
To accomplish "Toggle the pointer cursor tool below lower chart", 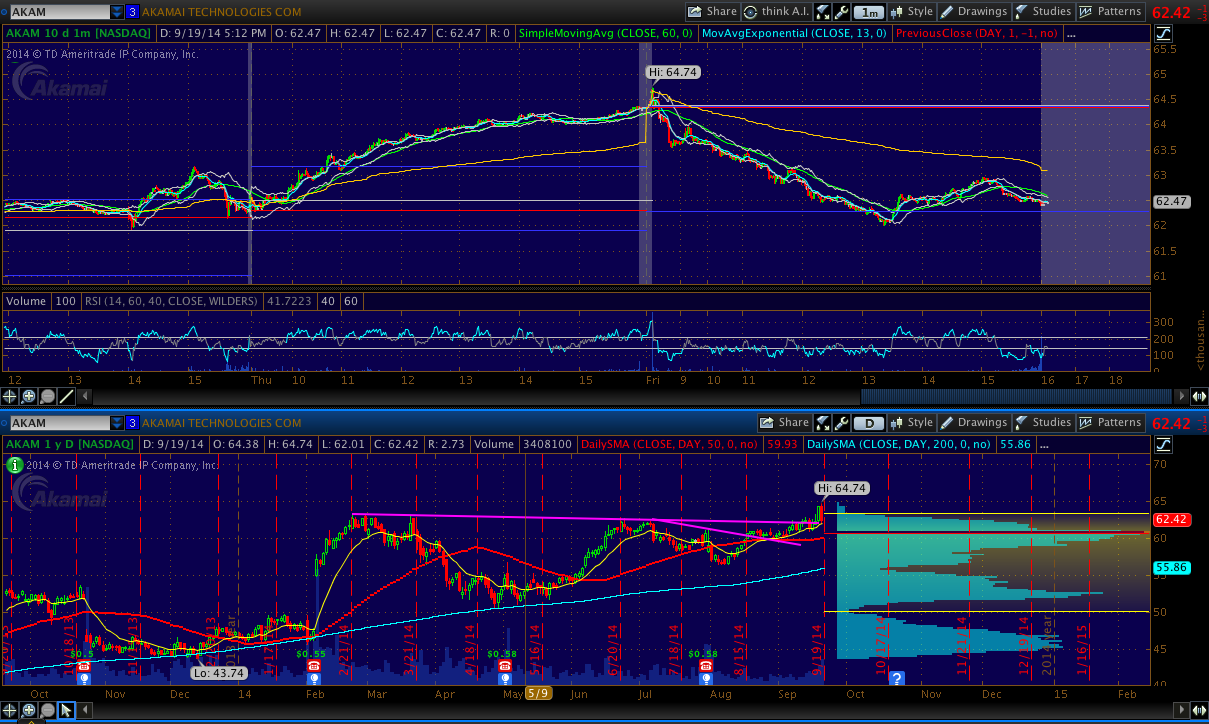I will click(66, 711).
